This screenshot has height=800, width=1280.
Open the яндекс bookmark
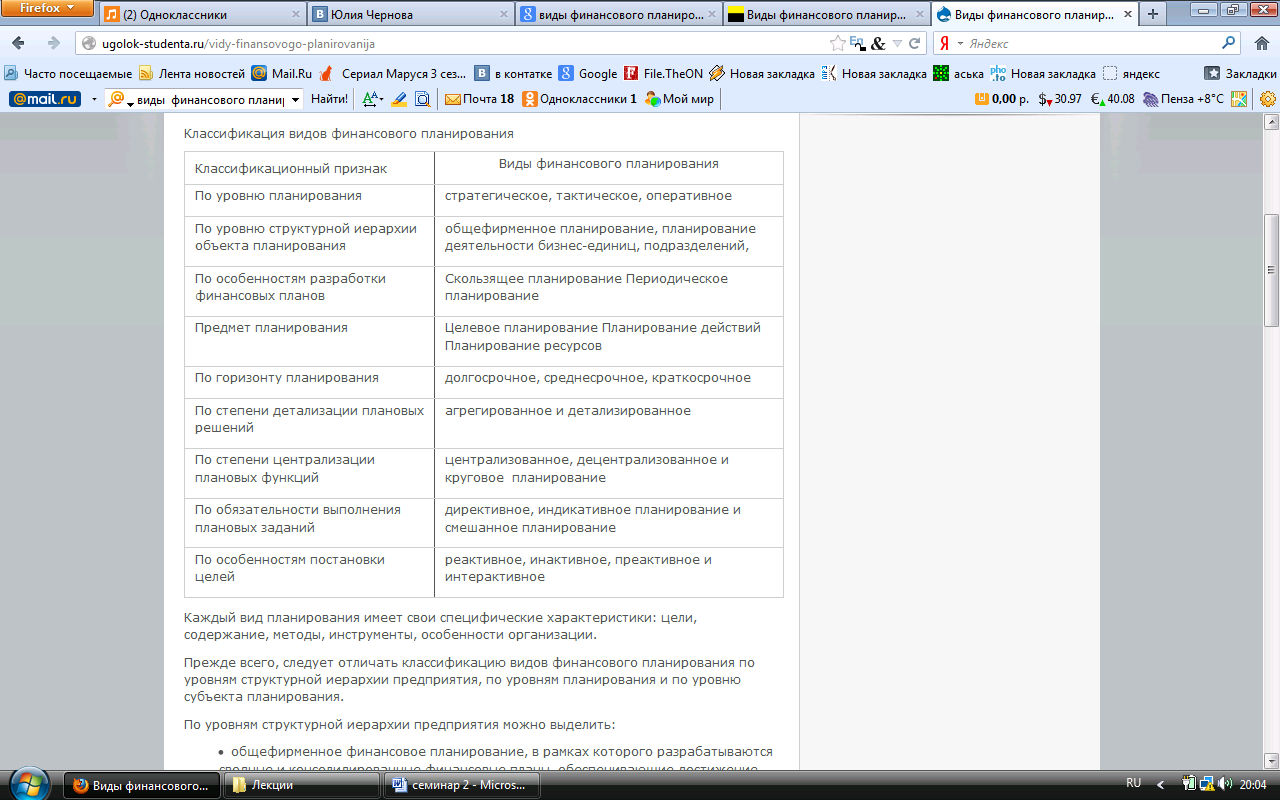pos(1131,73)
